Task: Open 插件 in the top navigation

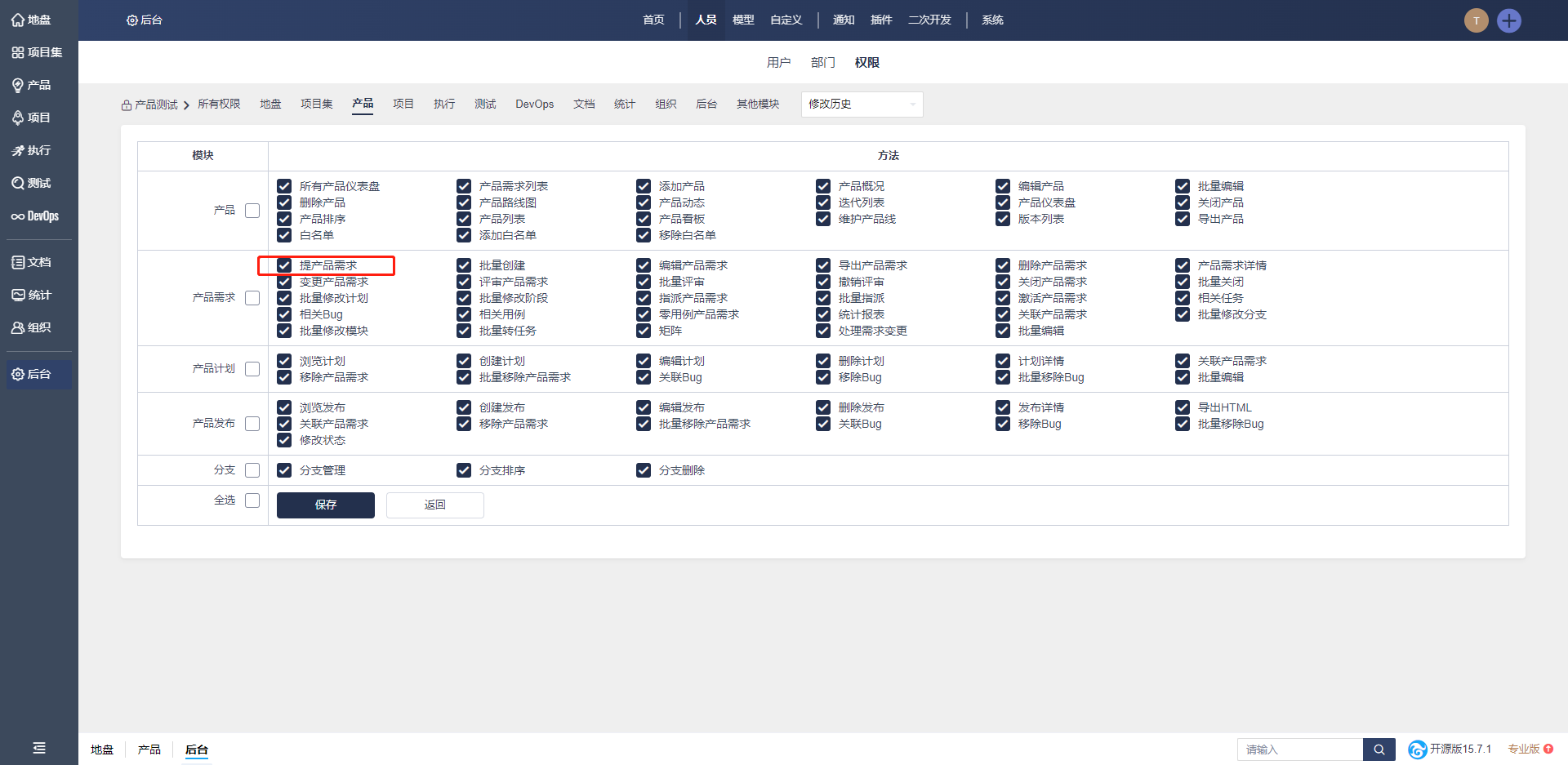Action: point(881,20)
